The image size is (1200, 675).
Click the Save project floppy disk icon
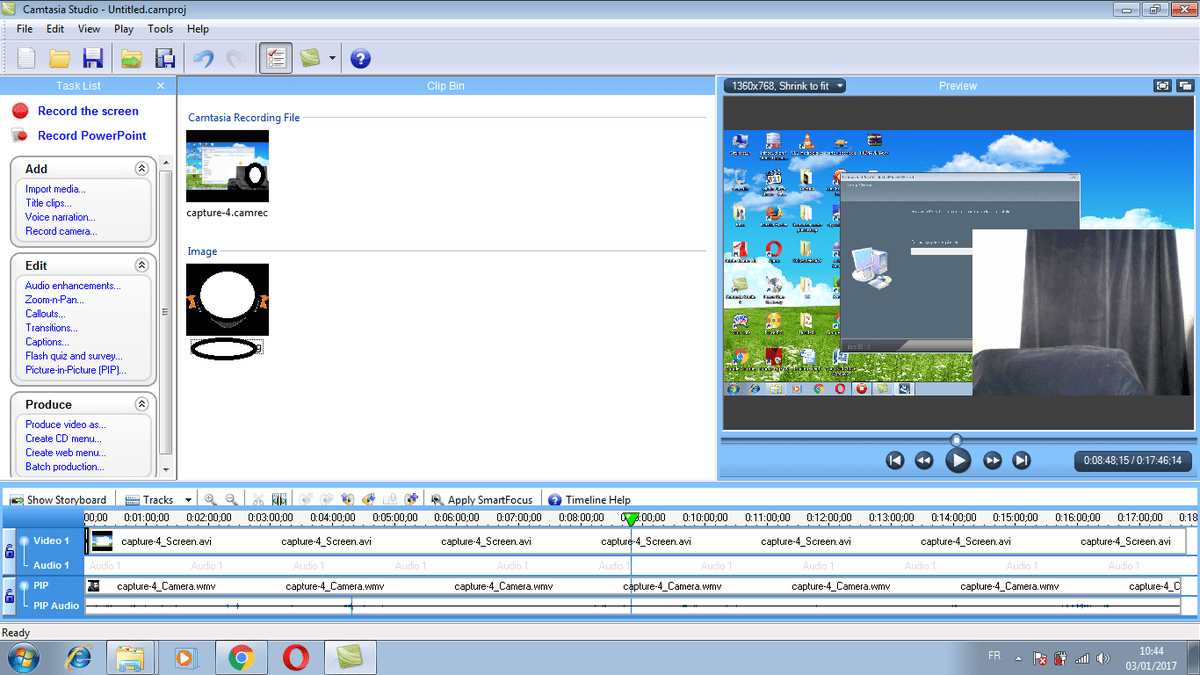[93, 58]
